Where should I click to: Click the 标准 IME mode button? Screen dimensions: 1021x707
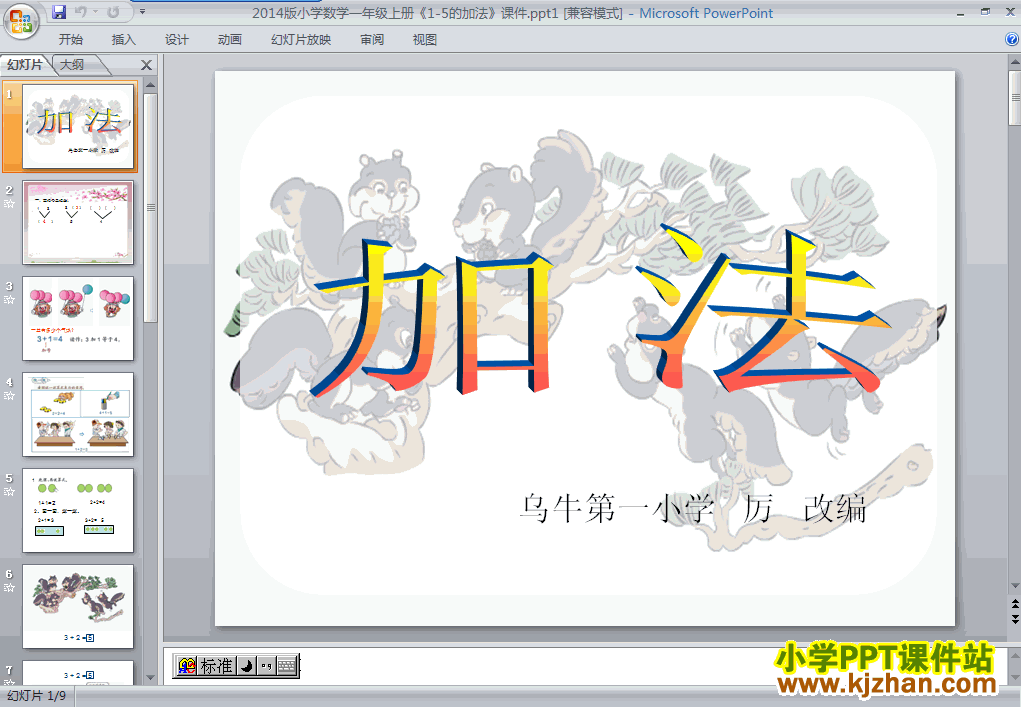[216, 666]
